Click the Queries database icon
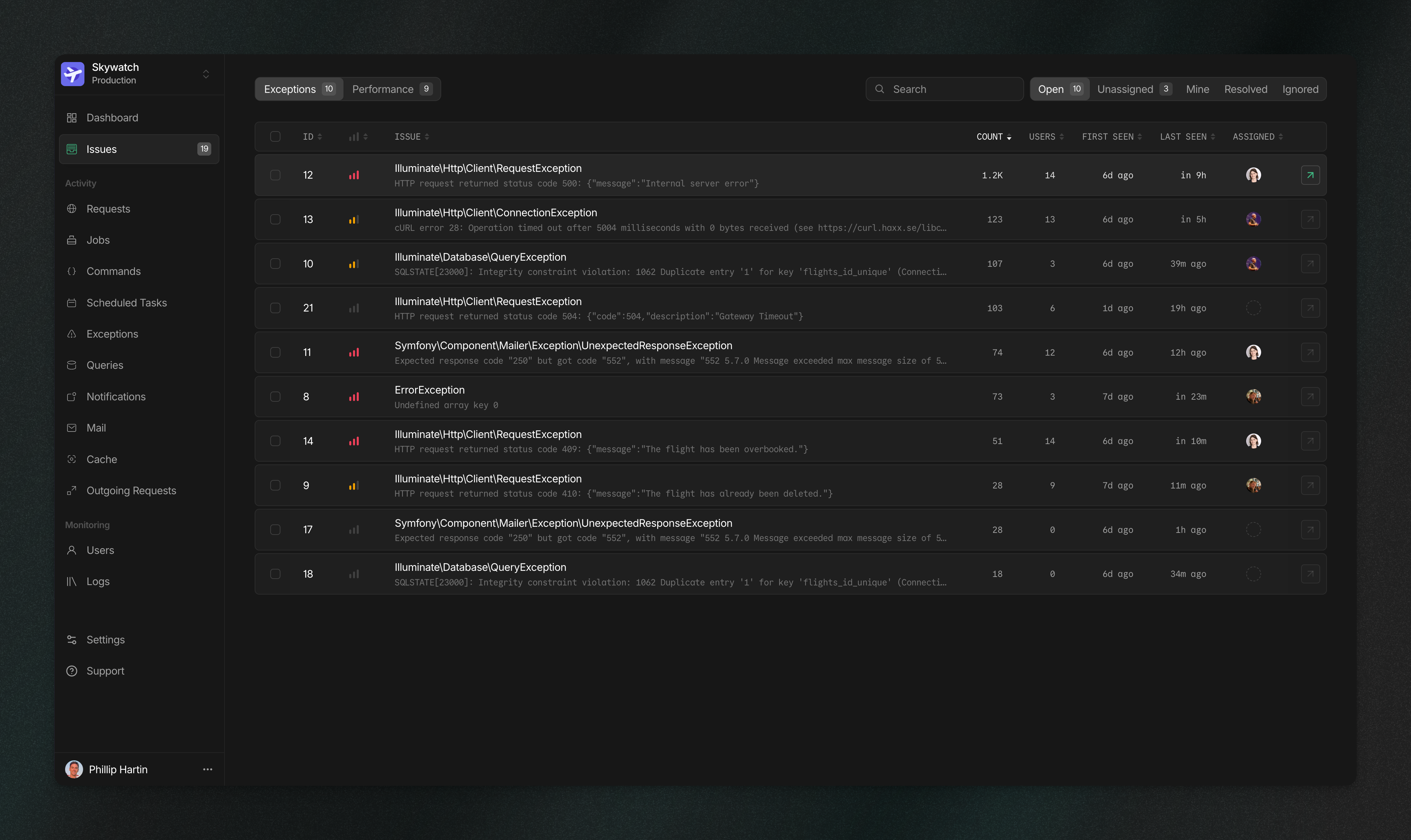Image resolution: width=1411 pixels, height=840 pixels. 71,365
